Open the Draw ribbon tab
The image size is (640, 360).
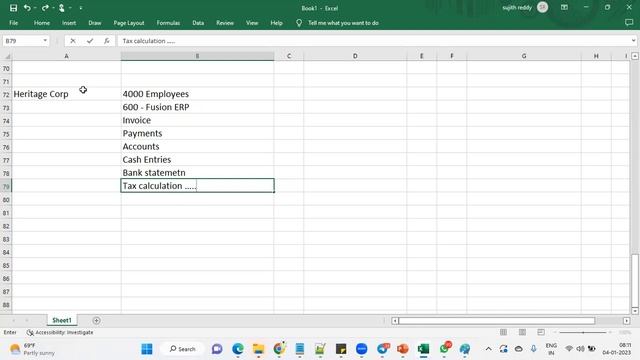pos(95,23)
